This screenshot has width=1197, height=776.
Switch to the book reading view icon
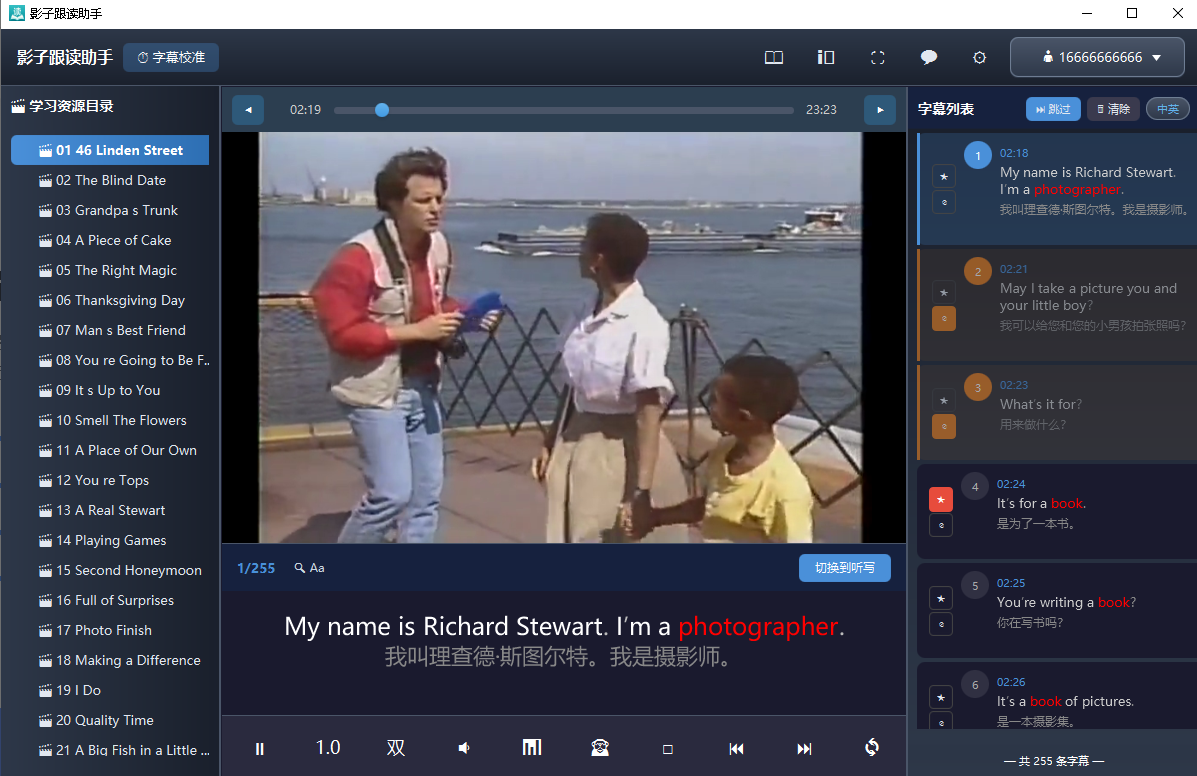[x=774, y=57]
